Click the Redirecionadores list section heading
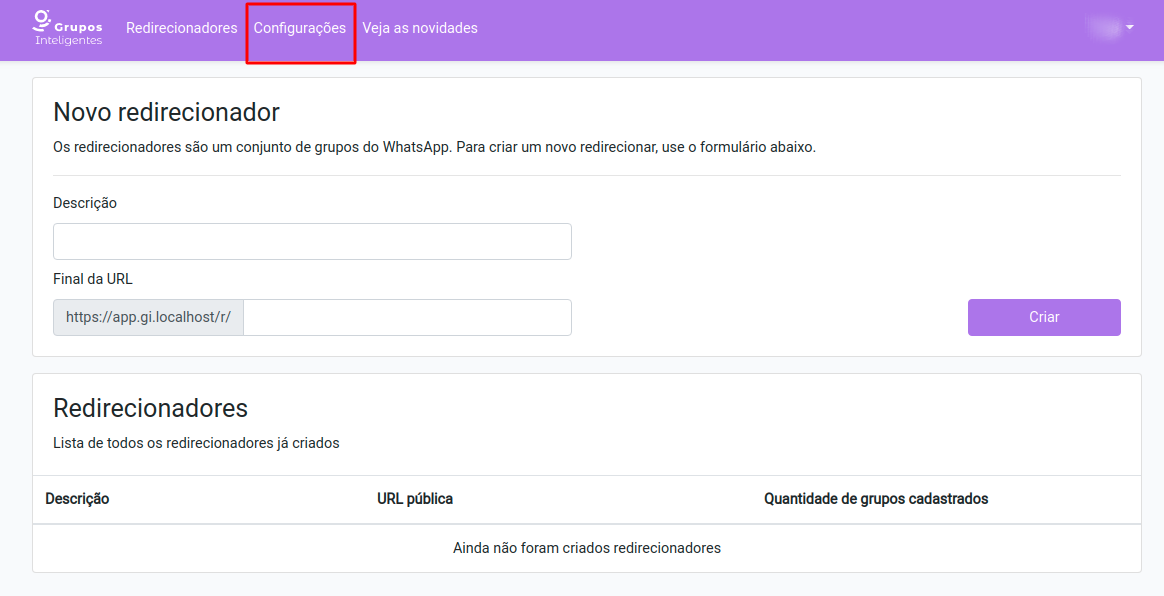 tap(150, 408)
